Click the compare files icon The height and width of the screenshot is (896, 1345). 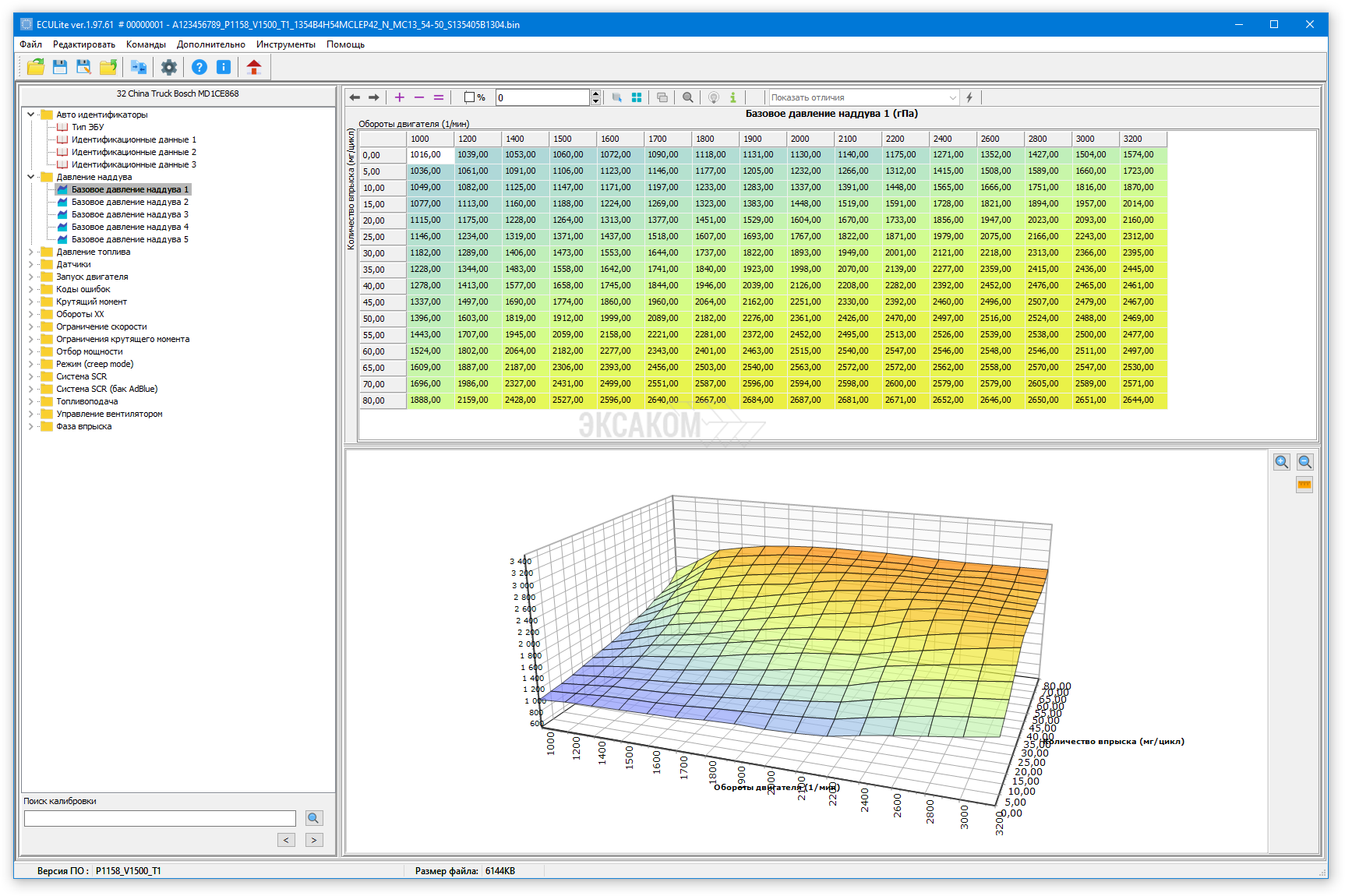[139, 67]
